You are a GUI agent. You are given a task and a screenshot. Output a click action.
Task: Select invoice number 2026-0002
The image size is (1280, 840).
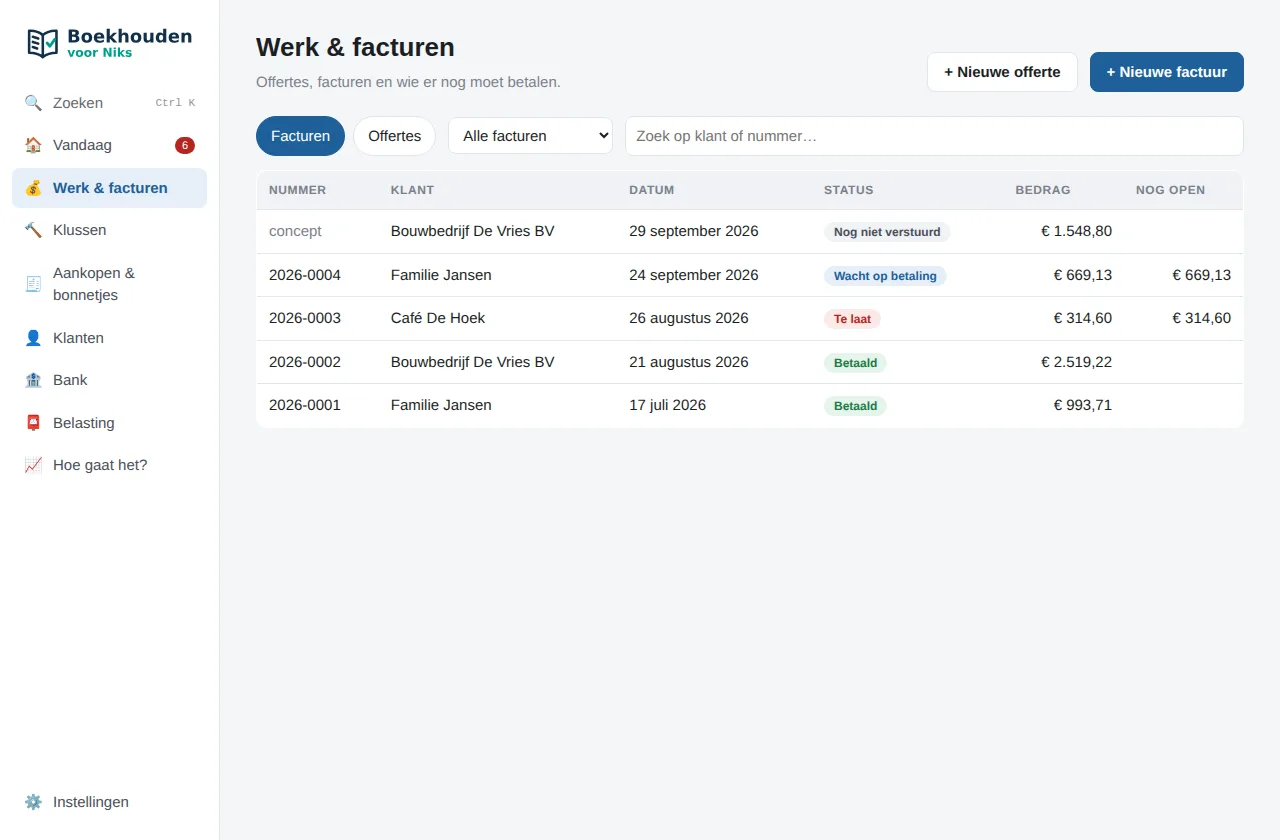pyautogui.click(x=305, y=362)
